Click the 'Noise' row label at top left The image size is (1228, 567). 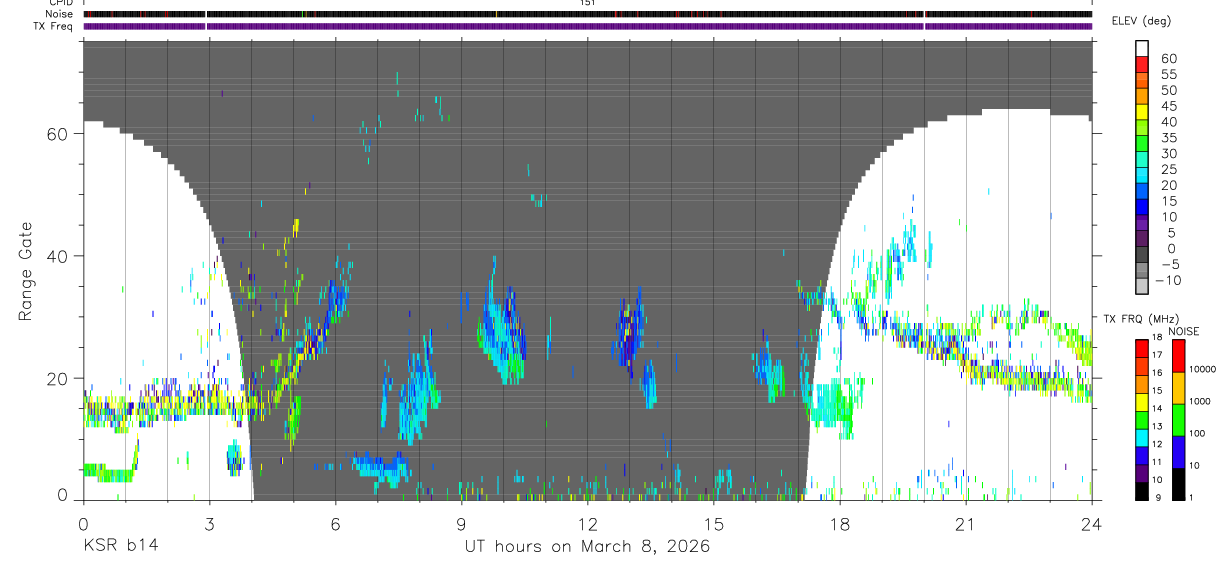click(x=59, y=14)
